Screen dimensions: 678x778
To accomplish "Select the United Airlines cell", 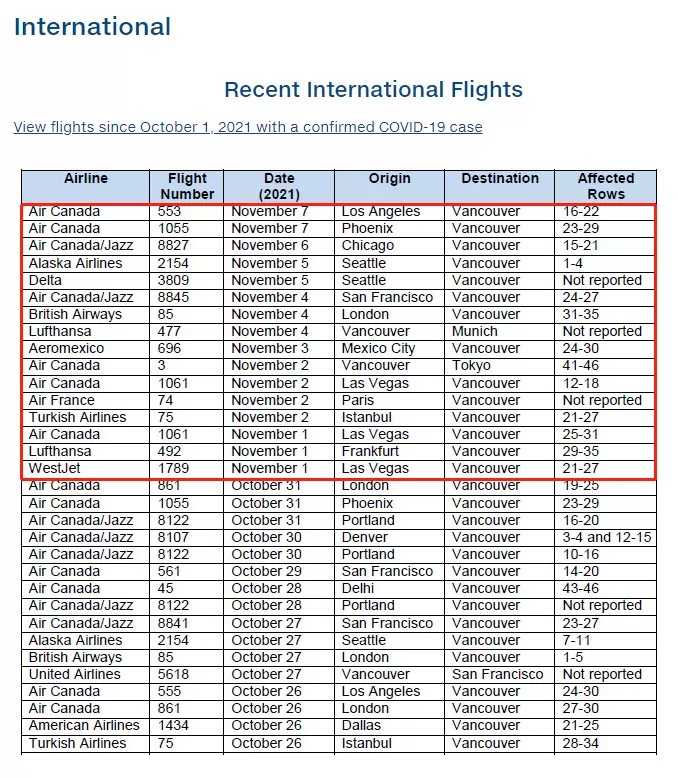I will click(x=85, y=674).
